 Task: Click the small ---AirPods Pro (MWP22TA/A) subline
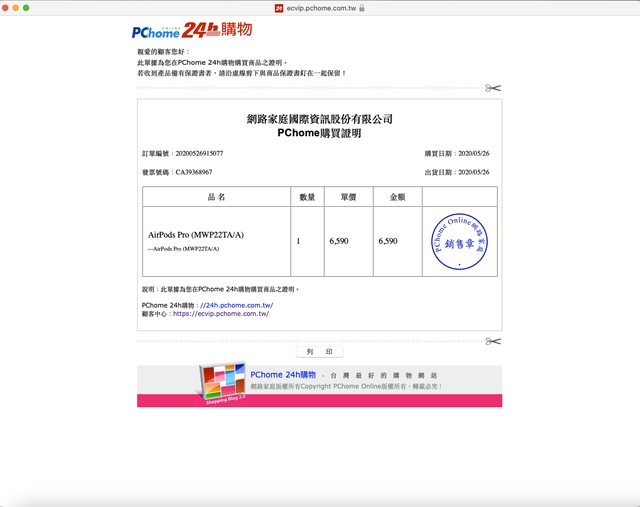coord(183,249)
